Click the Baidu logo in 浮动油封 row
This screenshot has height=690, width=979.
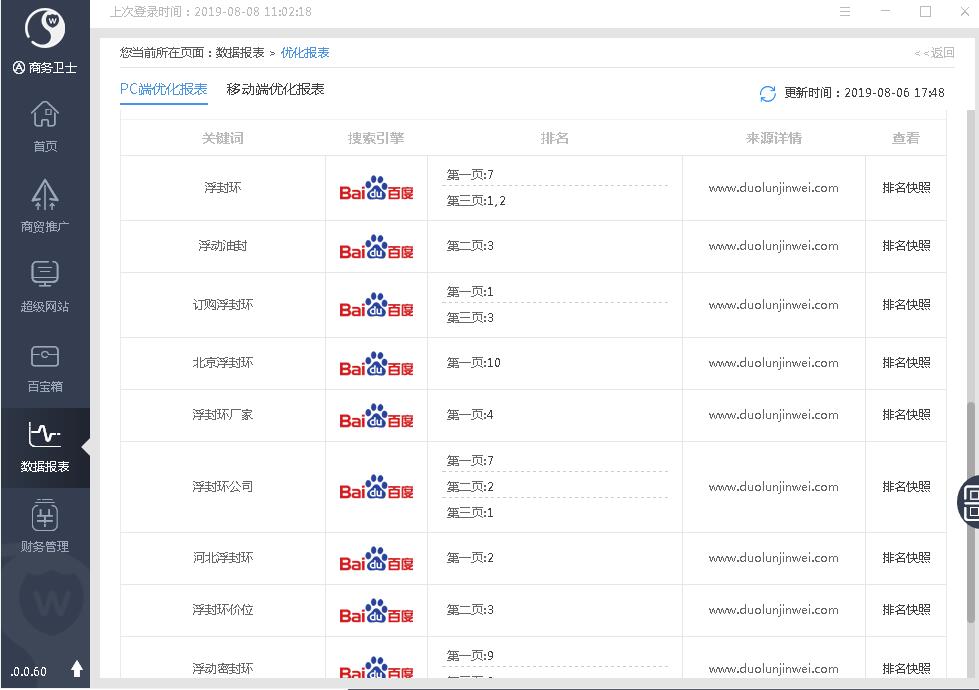tap(376, 247)
